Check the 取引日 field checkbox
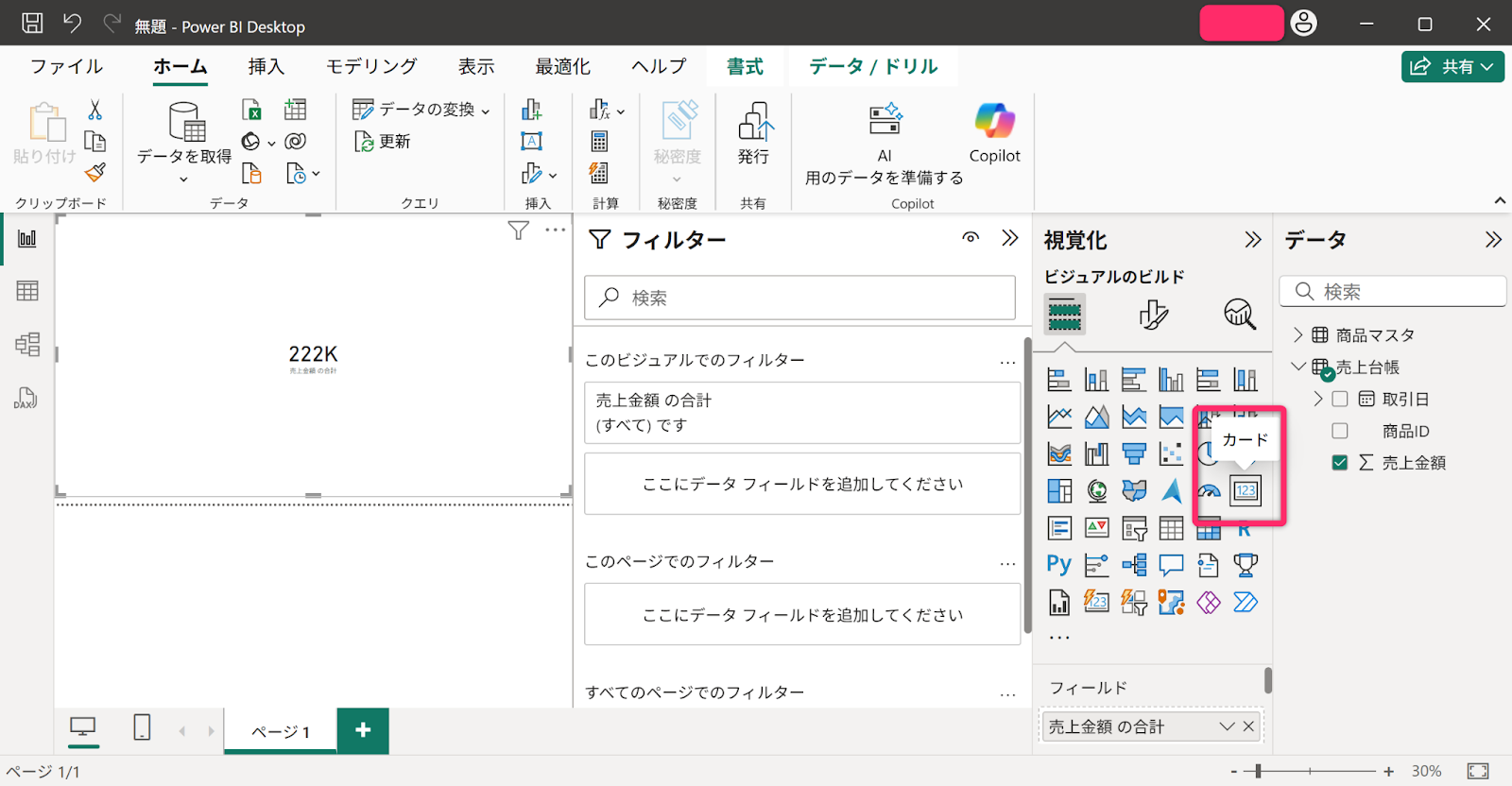Image resolution: width=1512 pixels, height=786 pixels. click(x=1340, y=399)
